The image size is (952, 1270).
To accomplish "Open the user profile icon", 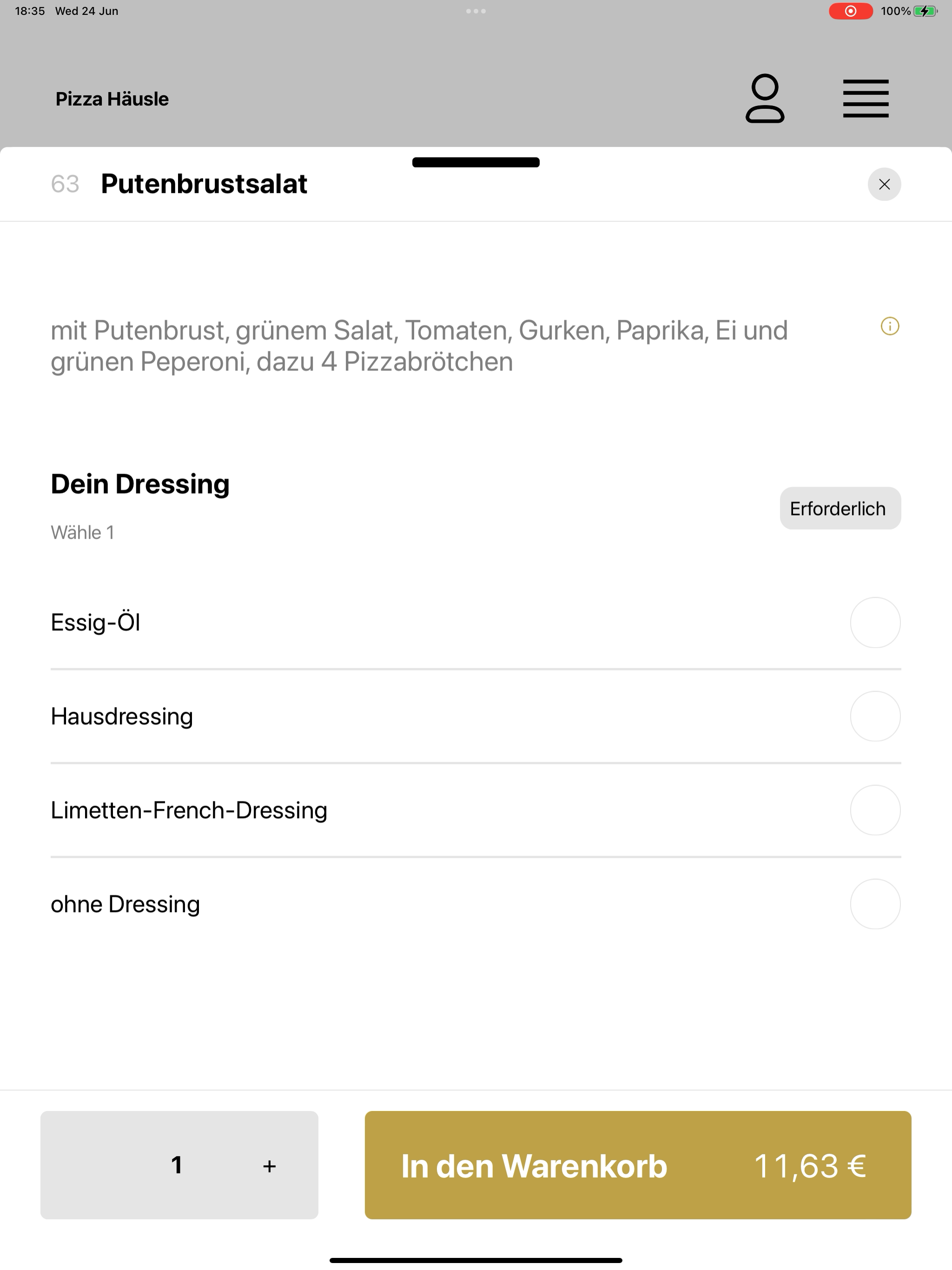I will [x=765, y=99].
